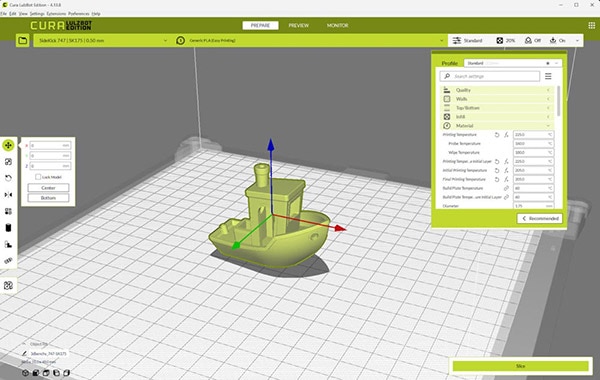The width and height of the screenshot is (600, 380).
Task: Open the View menu
Action: (23, 14)
